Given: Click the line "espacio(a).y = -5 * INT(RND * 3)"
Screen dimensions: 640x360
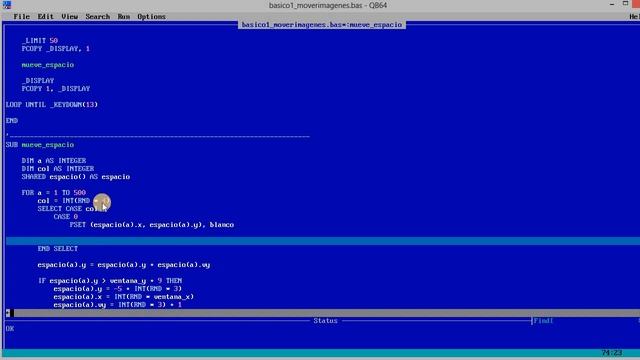Looking at the screenshot, I should [118, 289].
